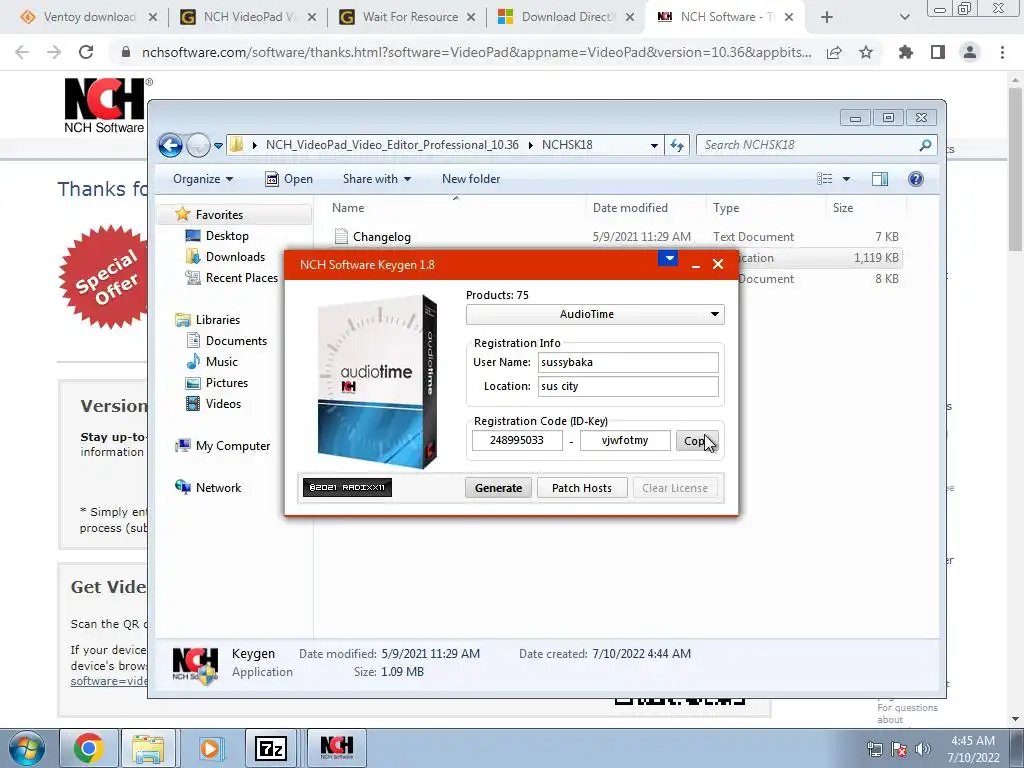
Task: Sort by Date modified column header
Action: (x=630, y=208)
